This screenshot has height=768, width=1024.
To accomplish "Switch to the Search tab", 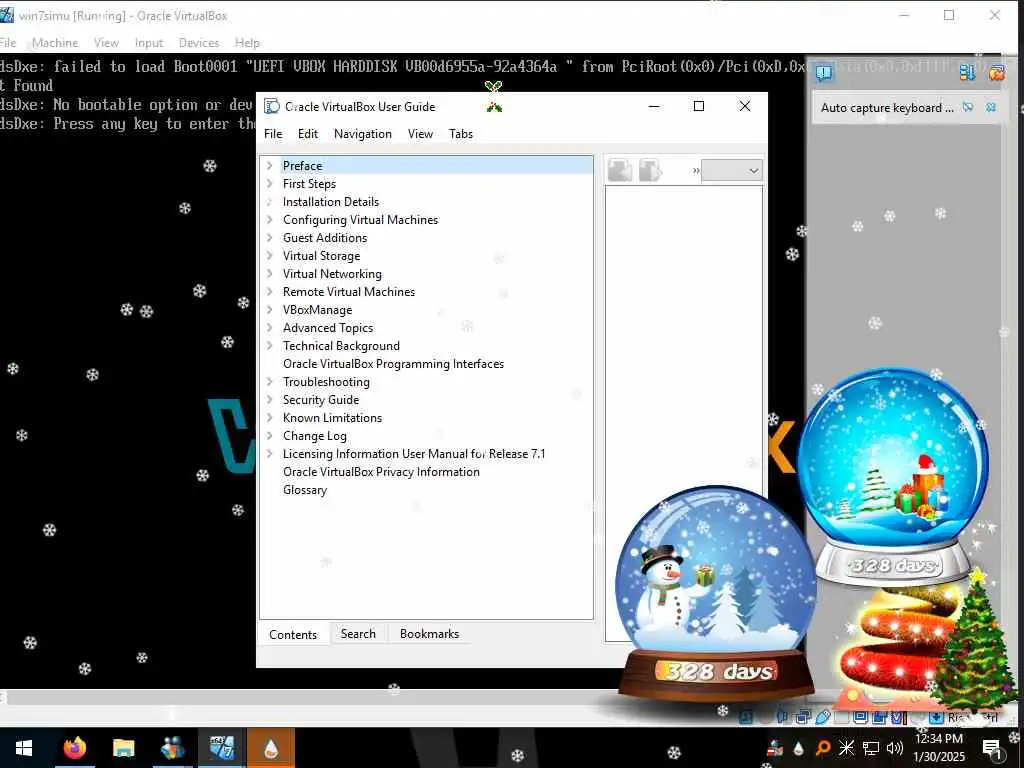I will point(358,633).
